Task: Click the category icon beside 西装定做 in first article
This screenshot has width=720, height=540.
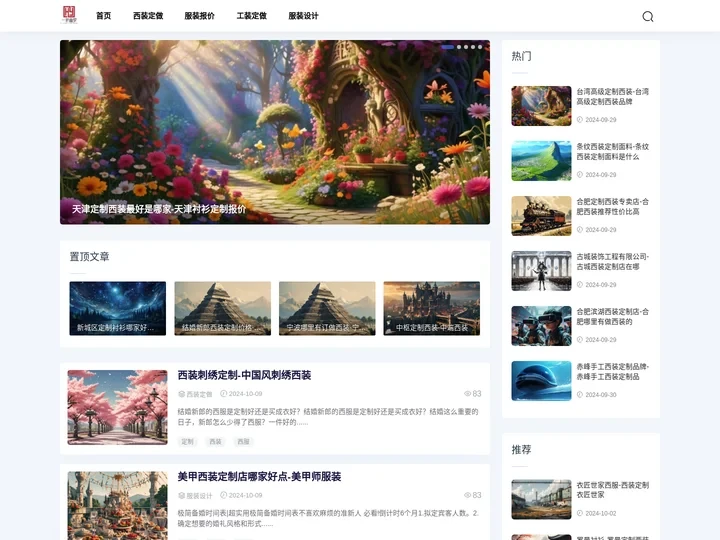Action: (x=181, y=394)
